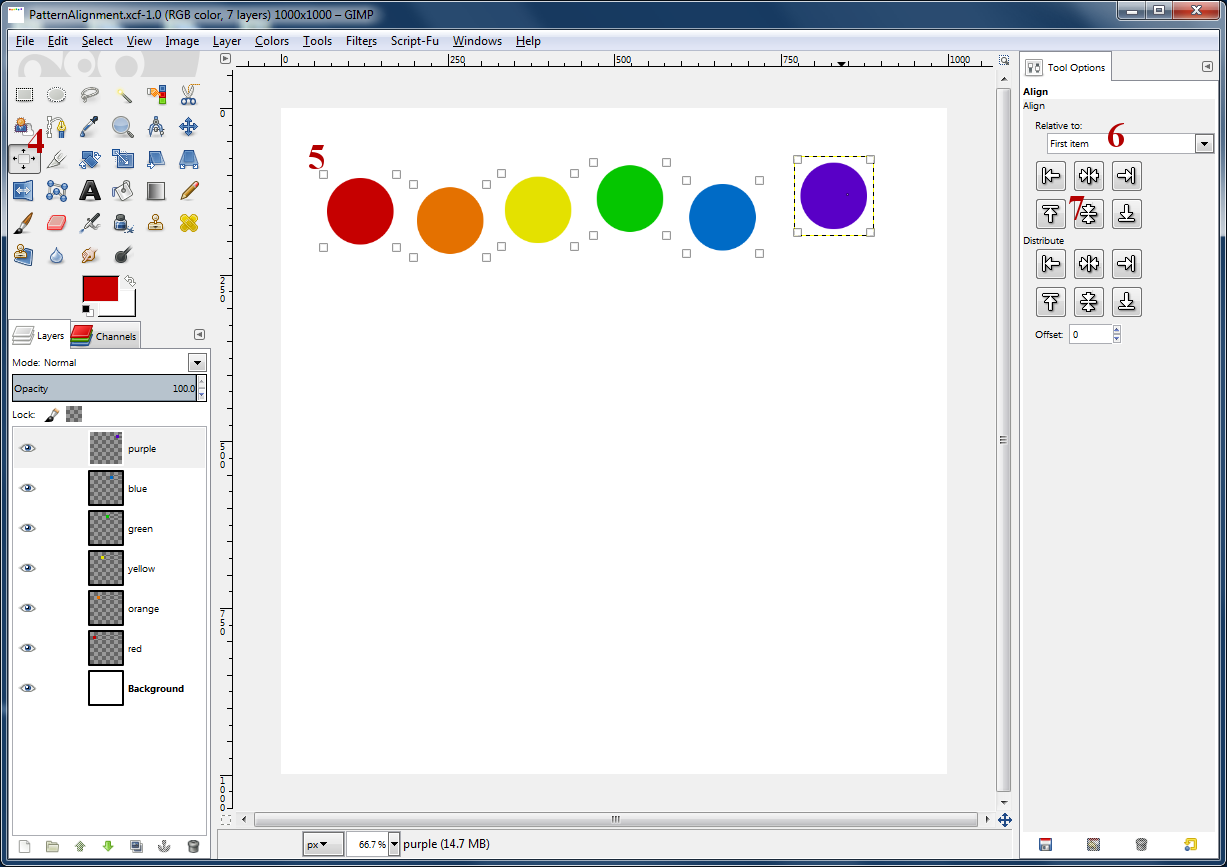The height and width of the screenshot is (867, 1227).
Task: Choose the Free Select lasso tool
Action: point(90,95)
